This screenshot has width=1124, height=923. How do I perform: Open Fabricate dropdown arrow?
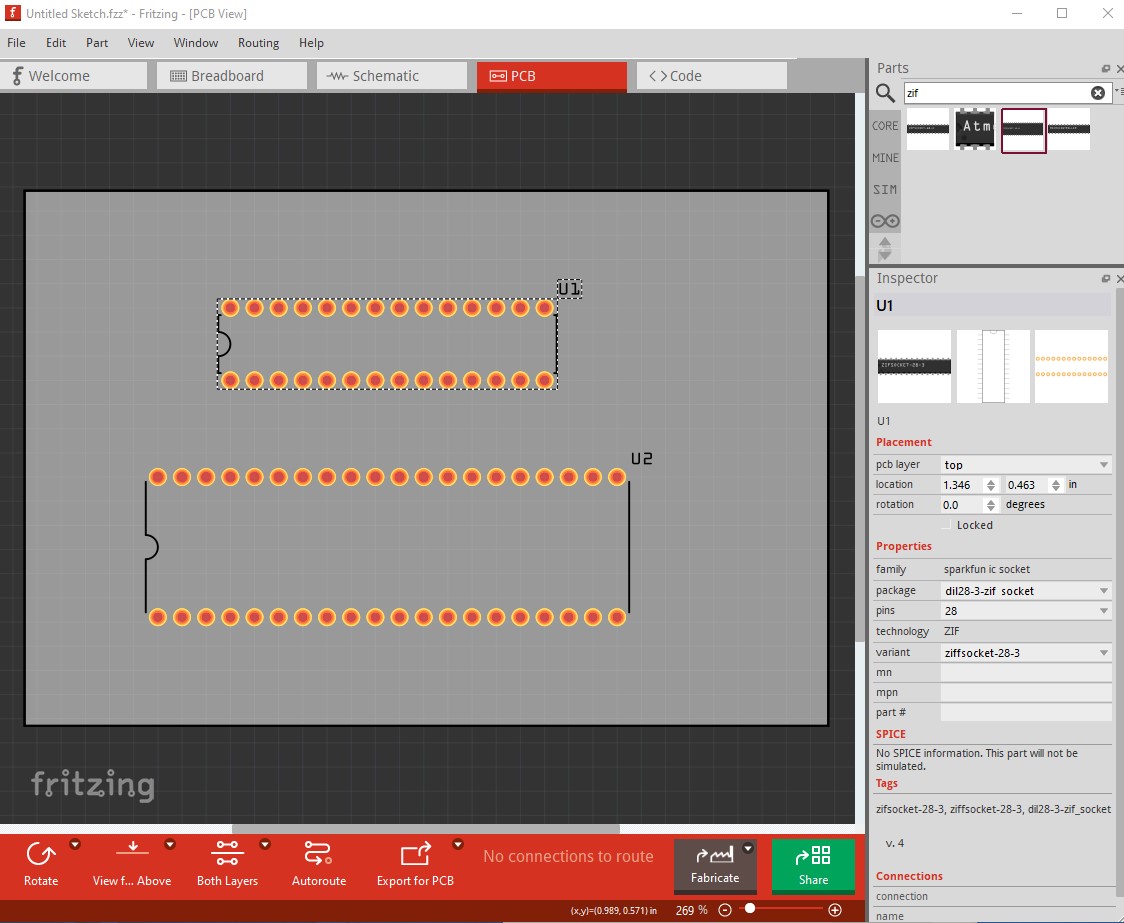pyautogui.click(x=748, y=848)
